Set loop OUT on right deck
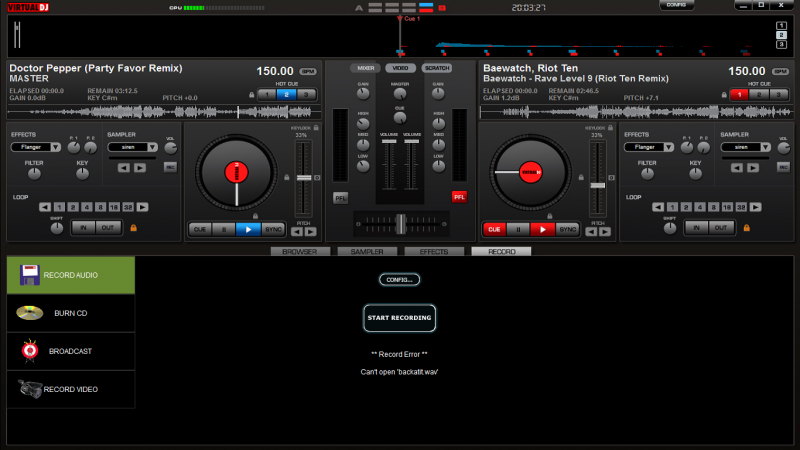 coord(720,228)
